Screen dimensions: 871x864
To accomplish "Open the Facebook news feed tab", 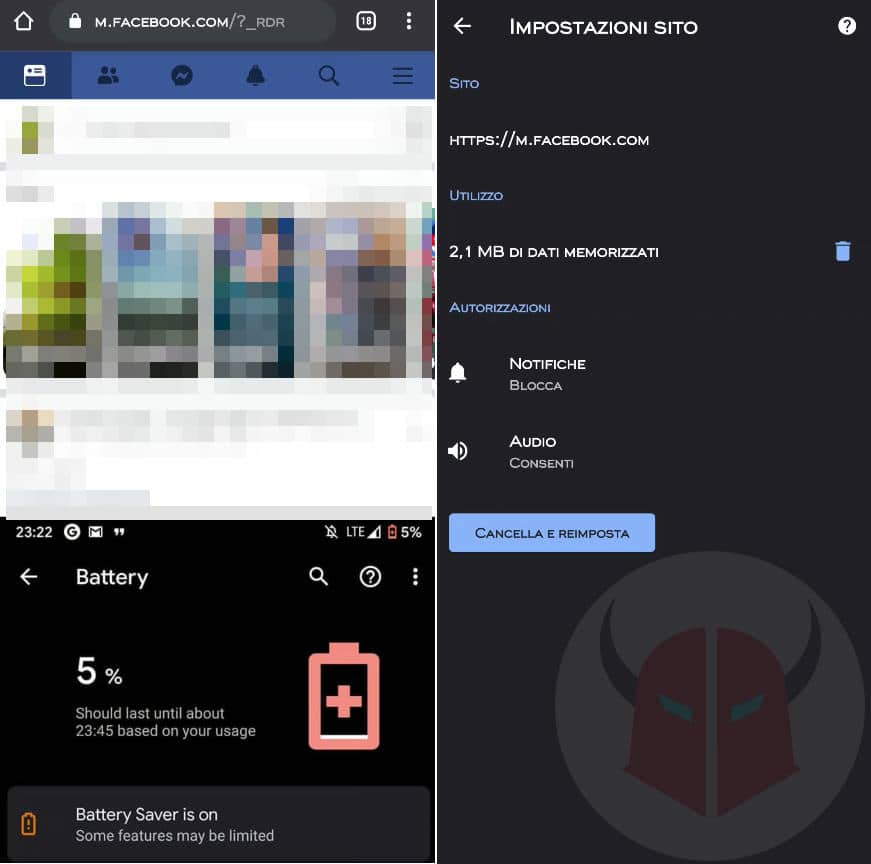I will (35, 75).
